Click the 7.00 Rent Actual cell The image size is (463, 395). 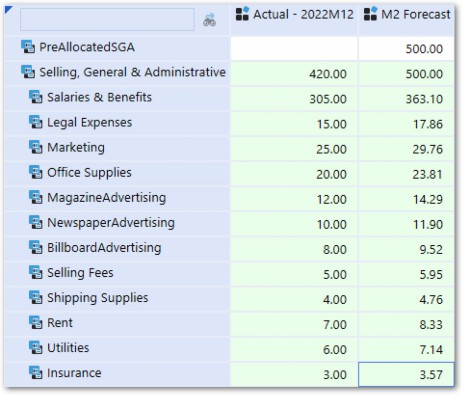[294, 324]
